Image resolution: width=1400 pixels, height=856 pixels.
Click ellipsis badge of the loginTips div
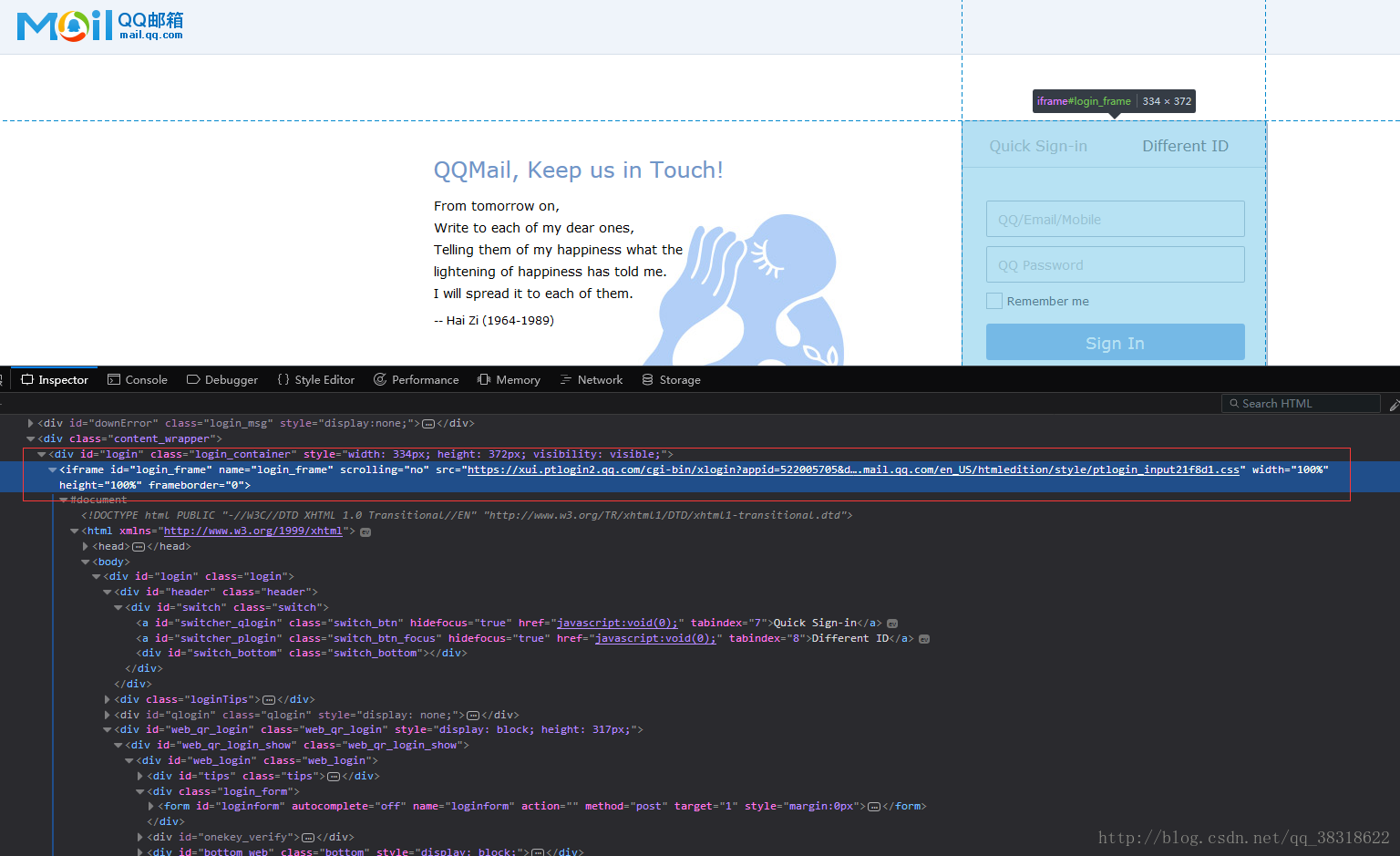[269, 700]
